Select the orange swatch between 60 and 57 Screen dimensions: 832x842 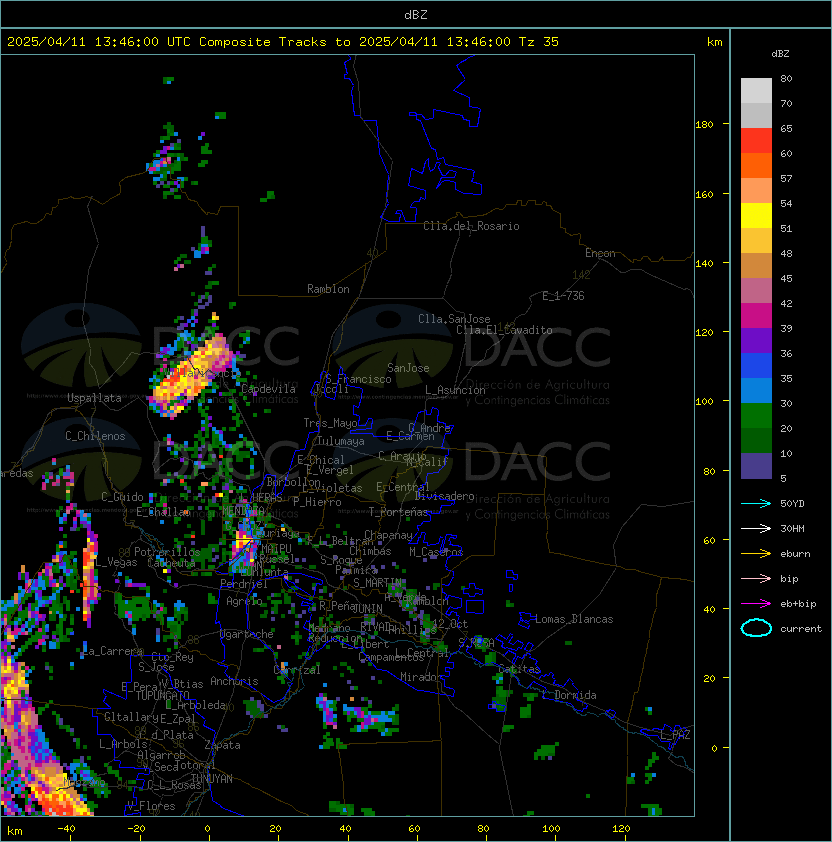(756, 165)
